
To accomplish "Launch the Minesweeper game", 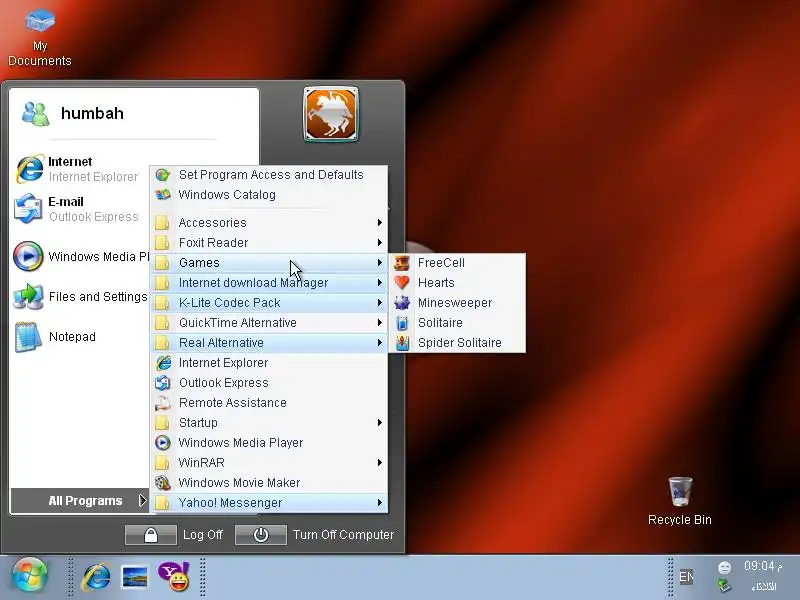I will 458,303.
